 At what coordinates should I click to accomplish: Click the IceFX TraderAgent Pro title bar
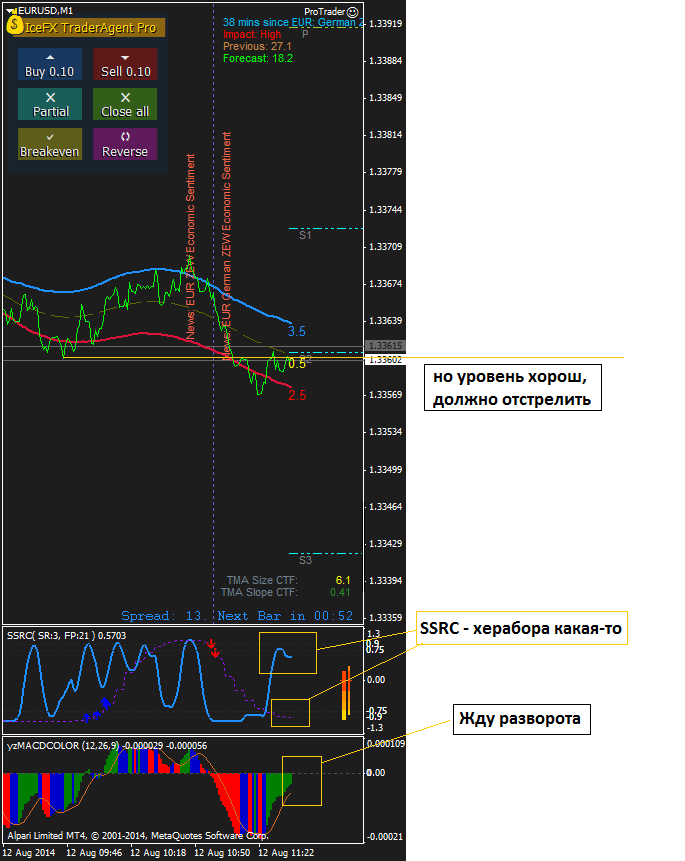91,27
